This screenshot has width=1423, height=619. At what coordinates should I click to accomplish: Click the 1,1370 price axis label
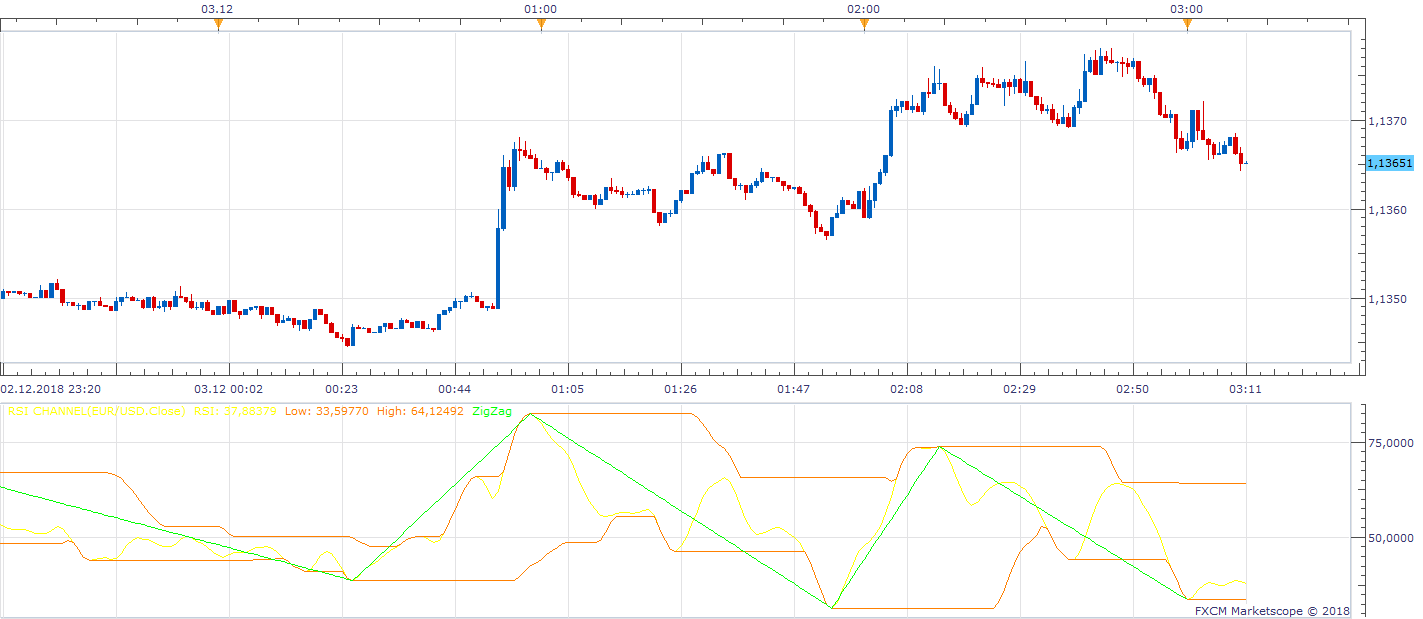[1387, 121]
